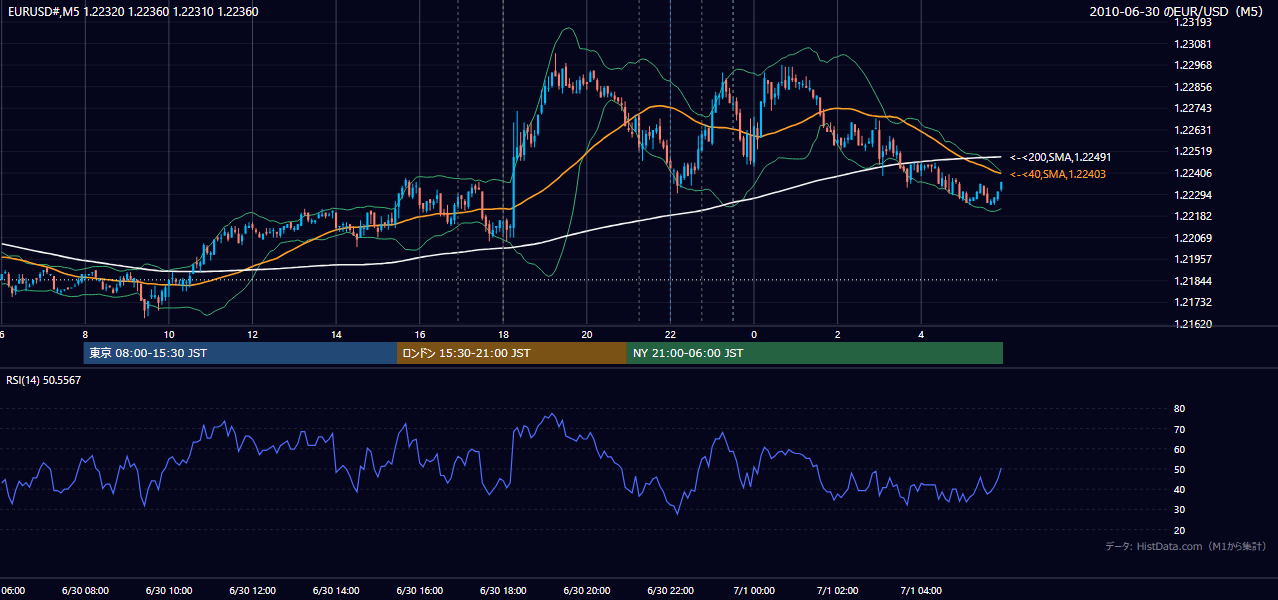
Task: Click the 6/30 18:00 bottom time label
Action: pyautogui.click(x=503, y=590)
